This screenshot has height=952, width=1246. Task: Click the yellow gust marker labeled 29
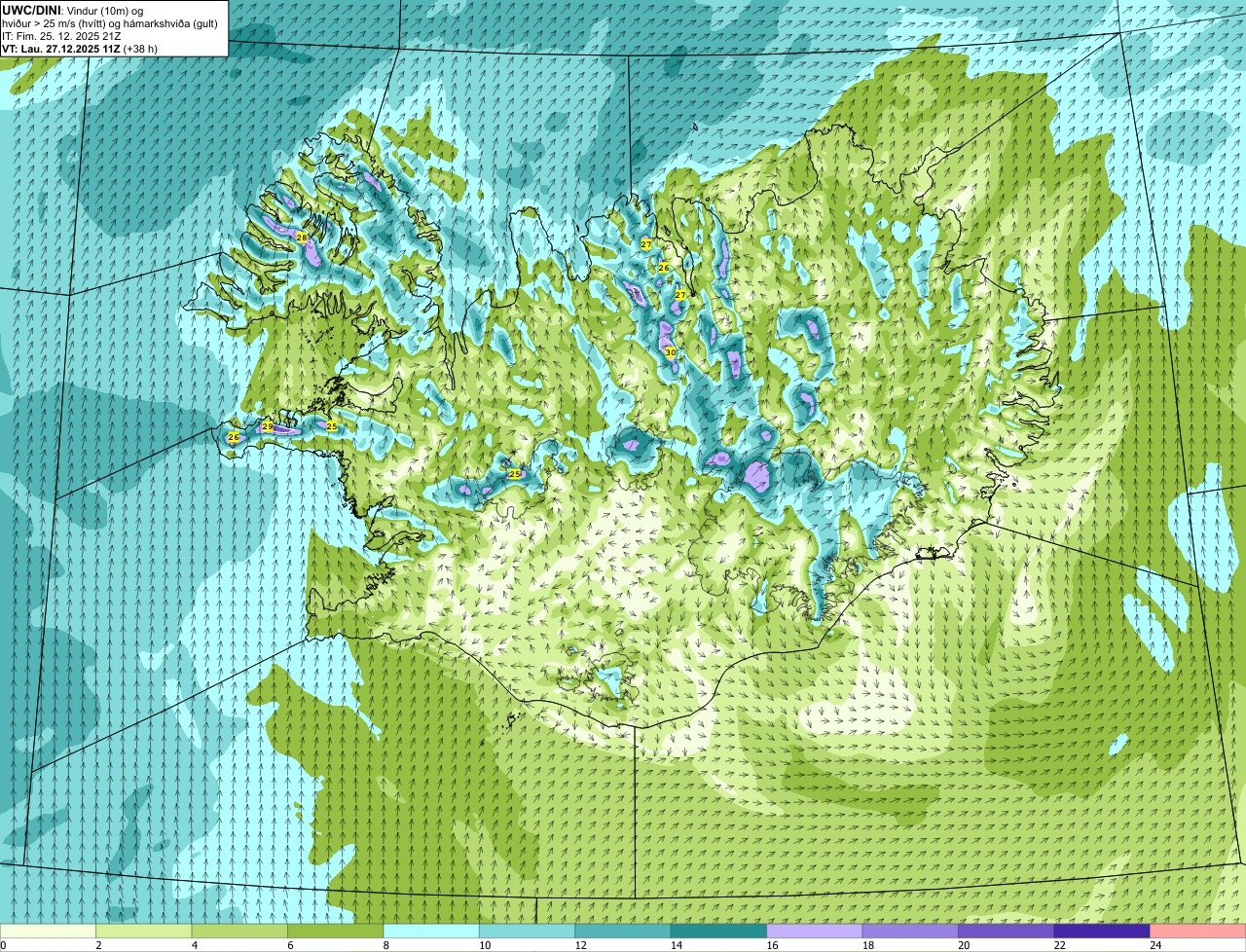click(268, 426)
